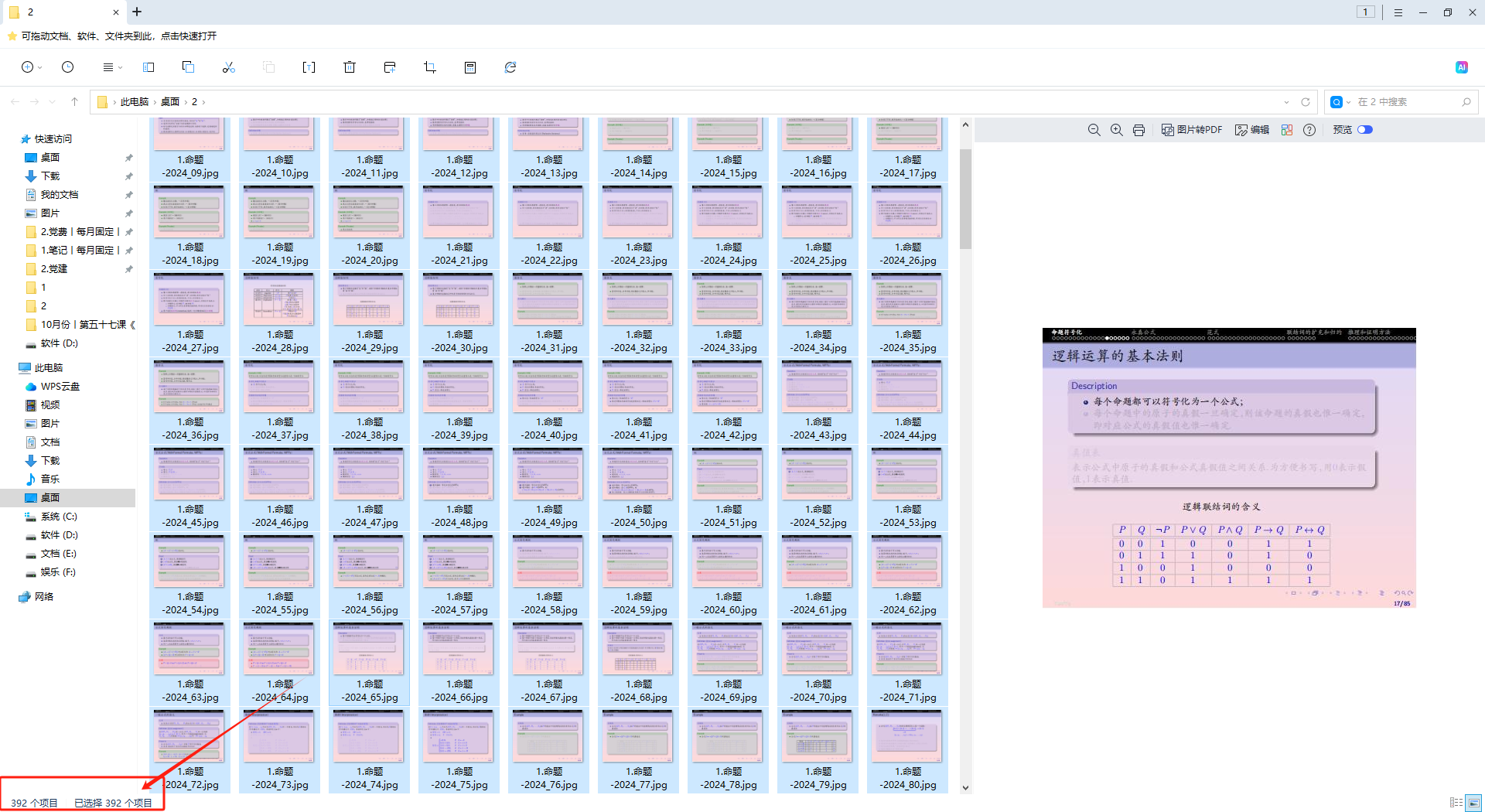The height and width of the screenshot is (812, 1485).
Task: Click the zoom in magnifier in preview pane
Action: click(1116, 130)
